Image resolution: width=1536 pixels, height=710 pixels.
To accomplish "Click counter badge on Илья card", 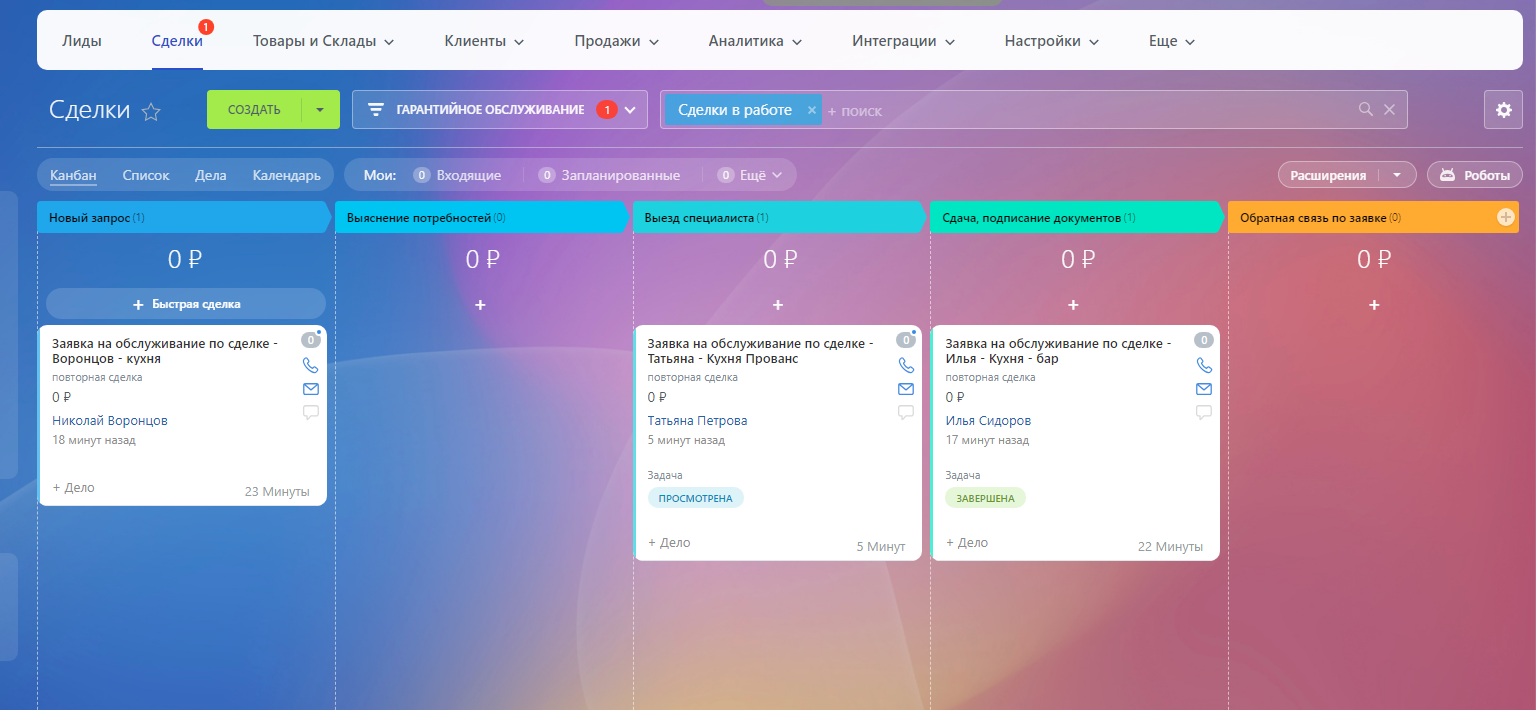I will (1203, 340).
